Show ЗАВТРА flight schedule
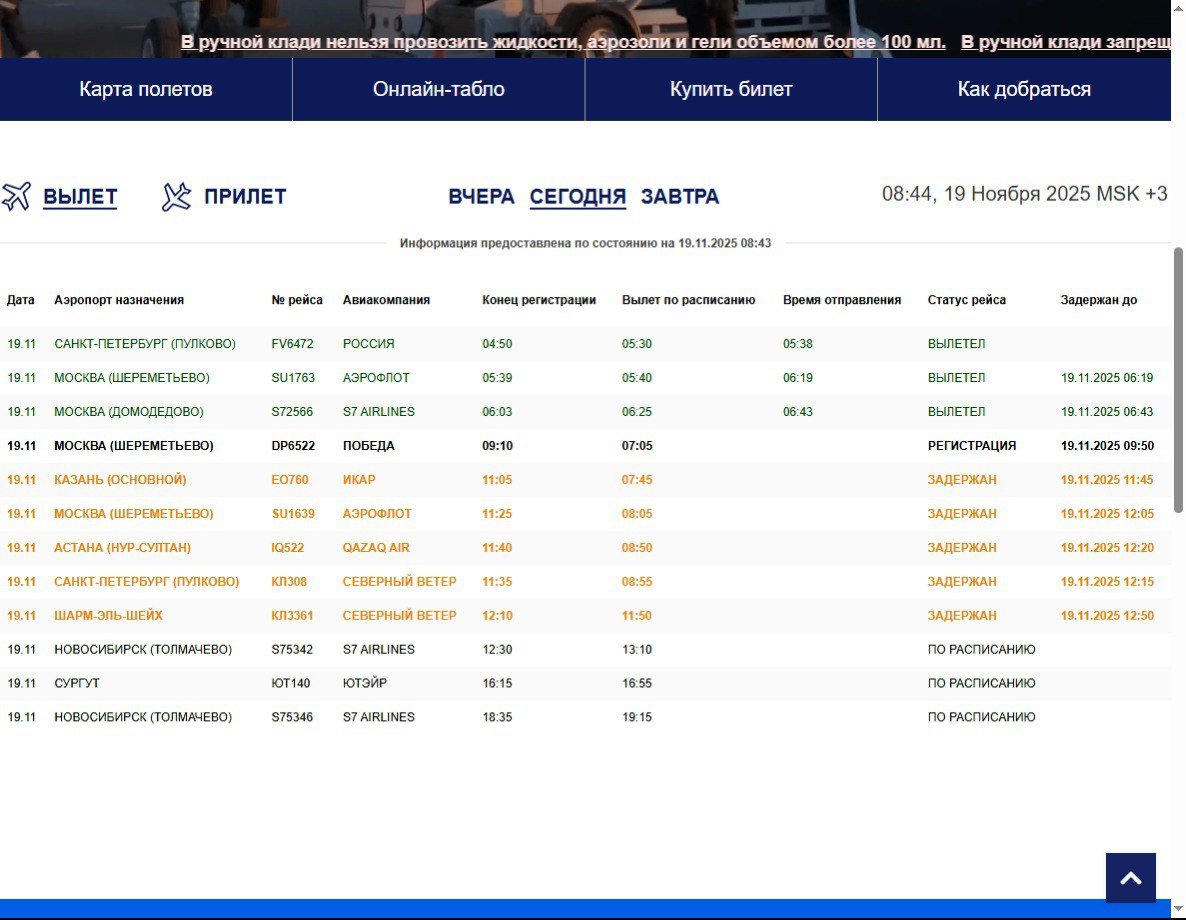 680,196
